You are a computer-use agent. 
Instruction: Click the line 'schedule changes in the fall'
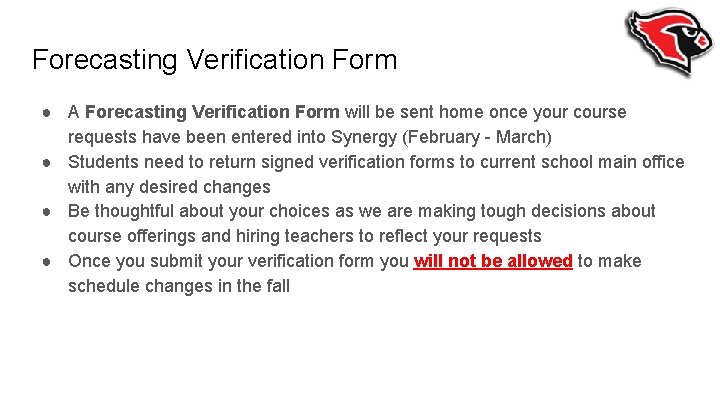[x=179, y=286]
